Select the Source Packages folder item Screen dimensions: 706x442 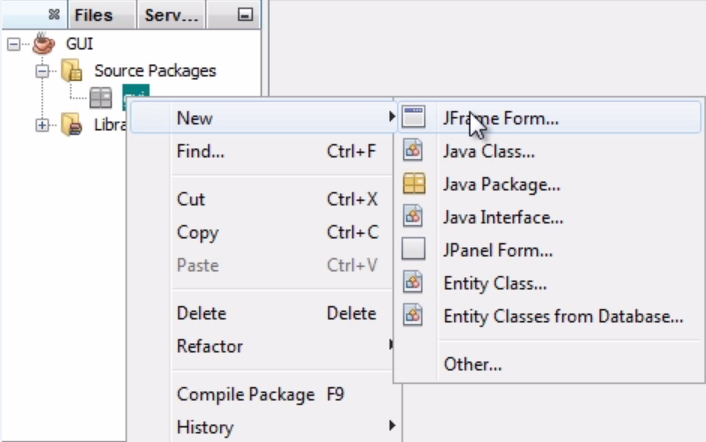pyautogui.click(x=155, y=71)
